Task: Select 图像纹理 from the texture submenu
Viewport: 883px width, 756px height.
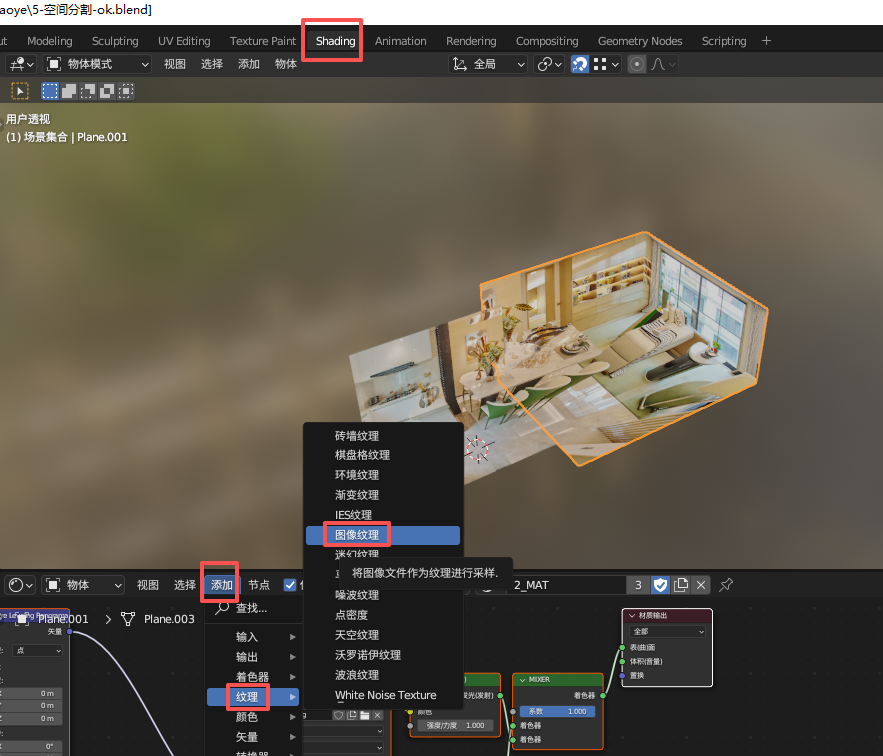Action: pos(357,535)
